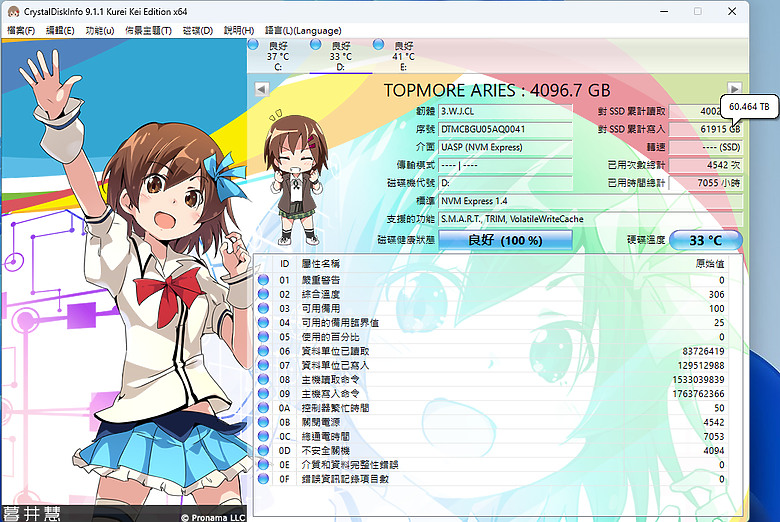Open the 檔案(F) menu
This screenshot has height=522, width=780.
click(21, 30)
